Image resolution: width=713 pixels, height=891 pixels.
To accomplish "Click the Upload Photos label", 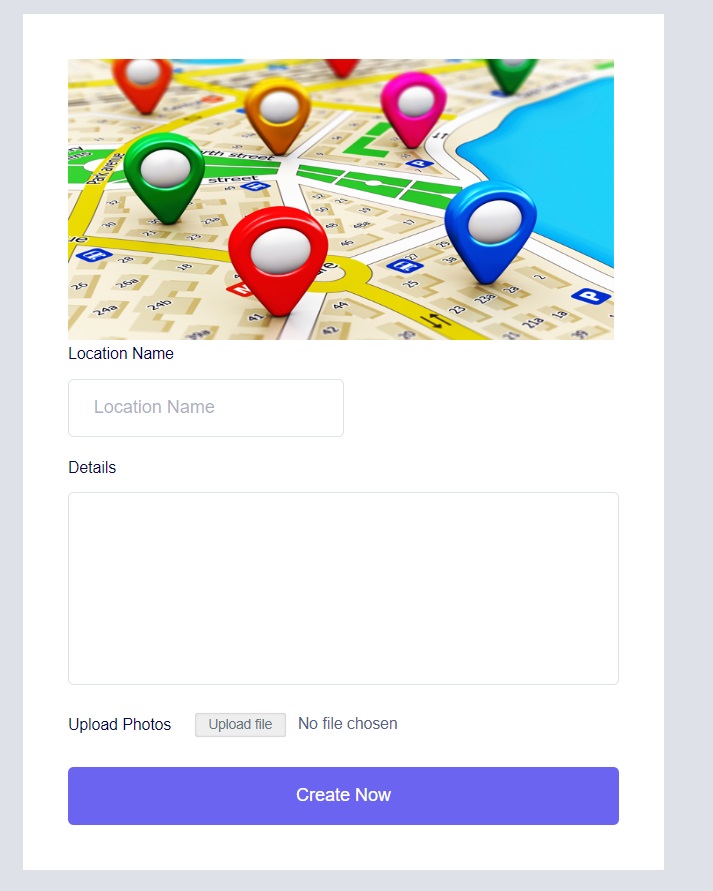I will coord(120,725).
